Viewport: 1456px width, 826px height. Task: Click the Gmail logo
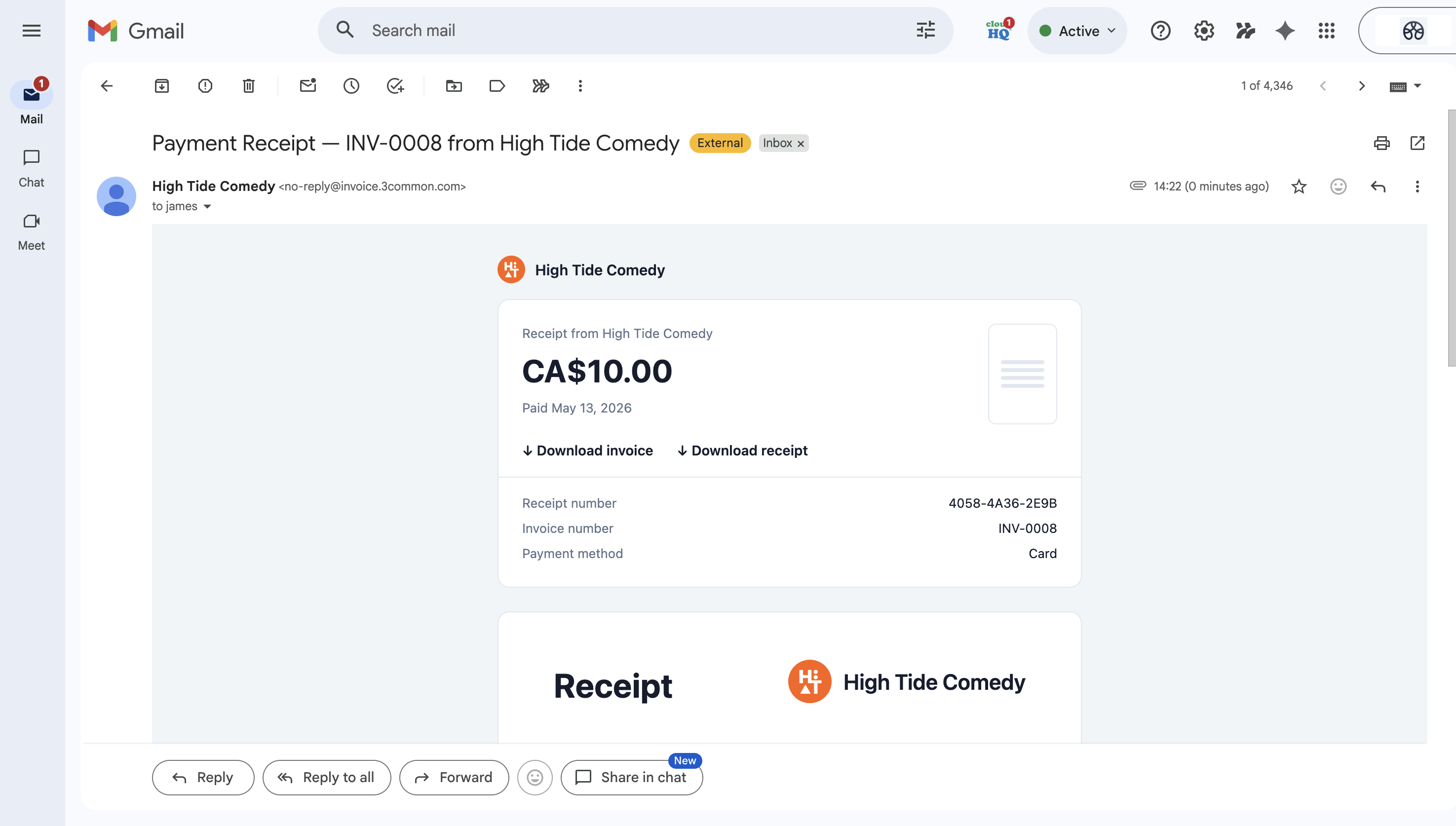click(x=136, y=31)
